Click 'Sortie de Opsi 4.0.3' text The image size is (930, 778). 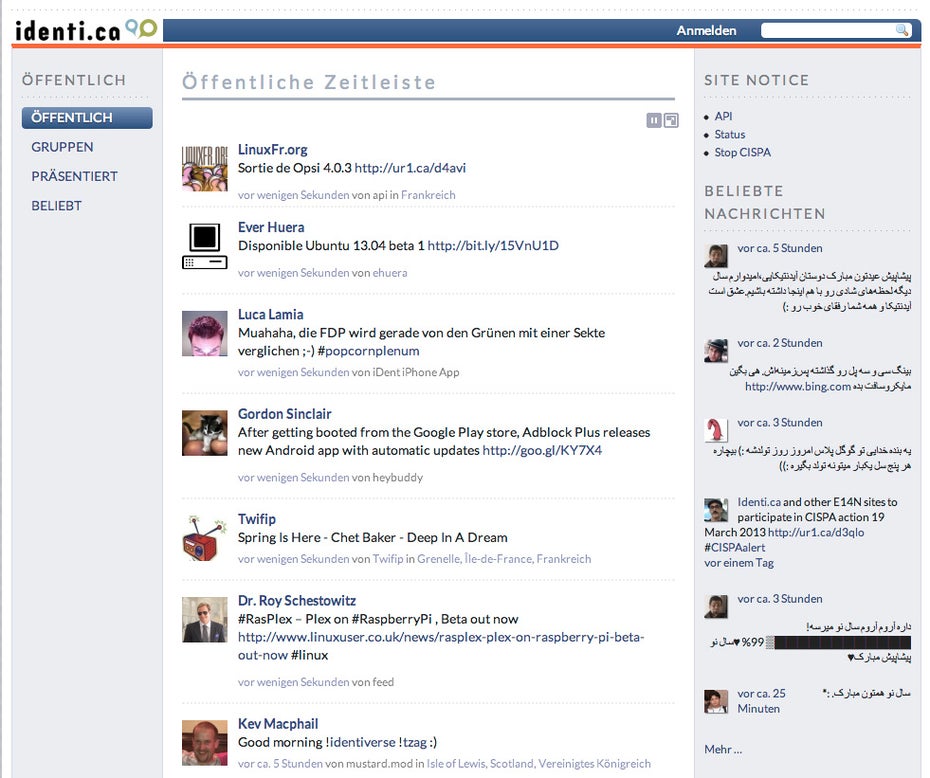[295, 168]
